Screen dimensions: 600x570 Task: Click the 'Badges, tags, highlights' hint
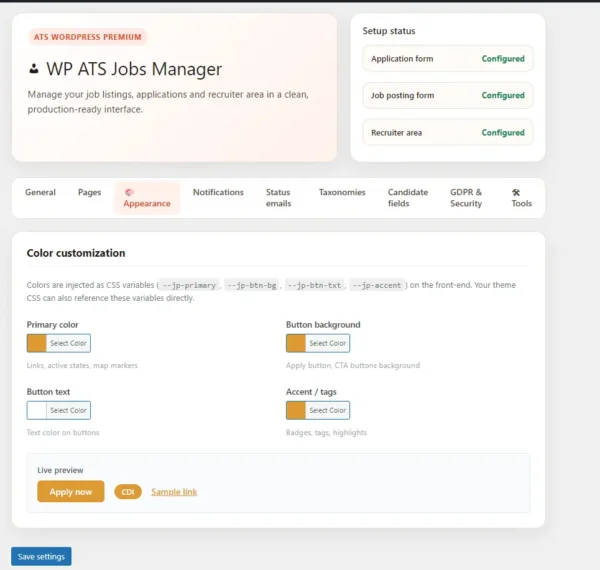[326, 432]
